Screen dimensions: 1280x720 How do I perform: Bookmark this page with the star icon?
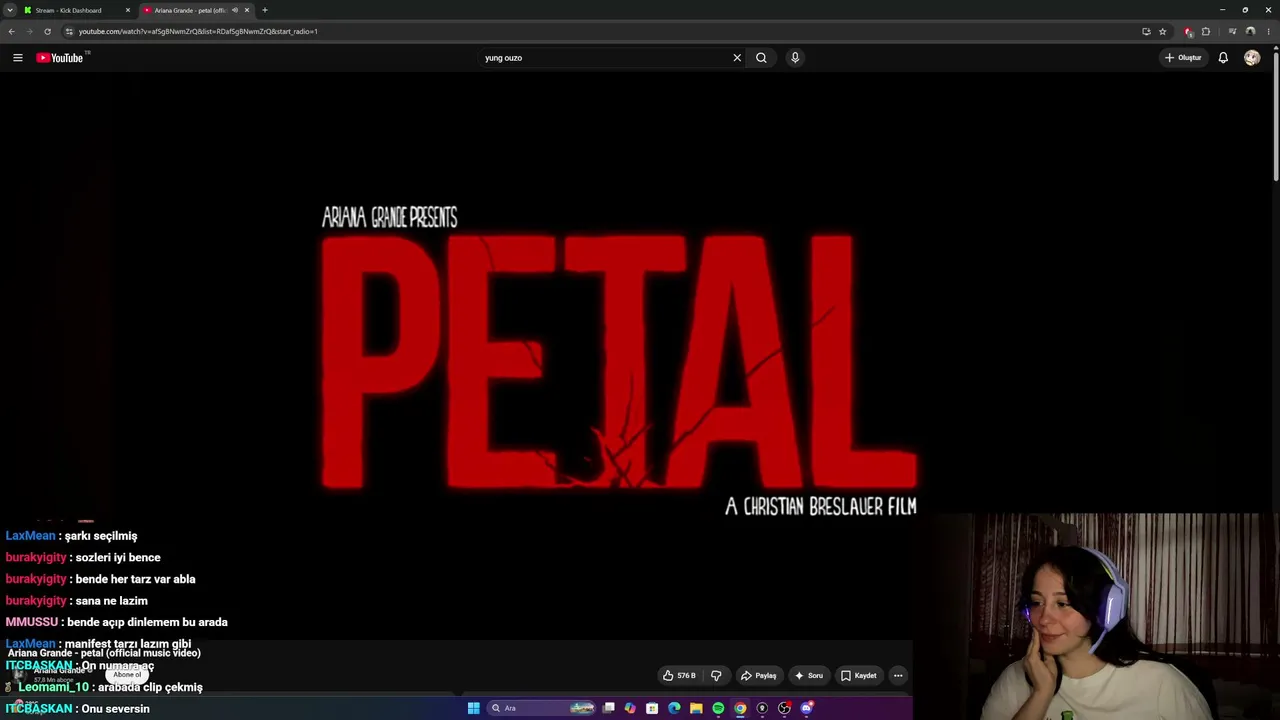(x=1162, y=31)
